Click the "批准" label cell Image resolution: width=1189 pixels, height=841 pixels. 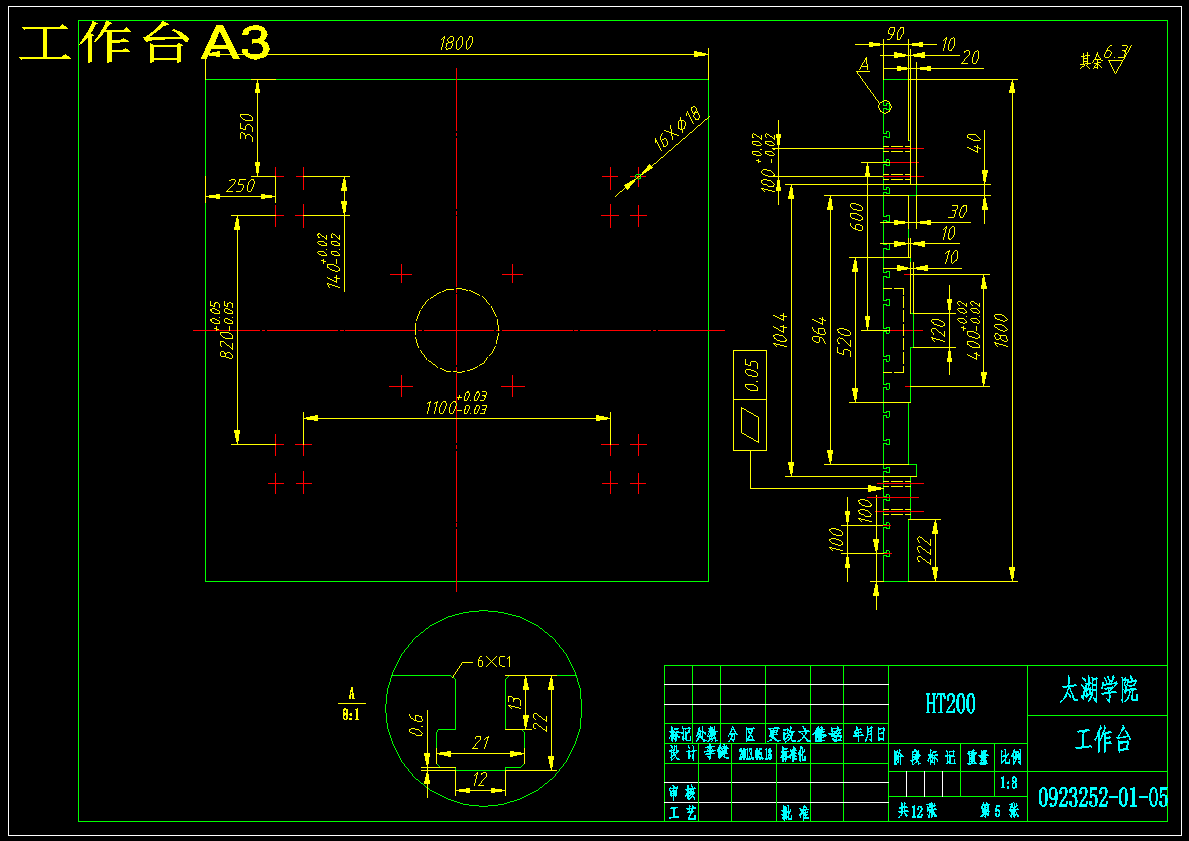point(795,812)
